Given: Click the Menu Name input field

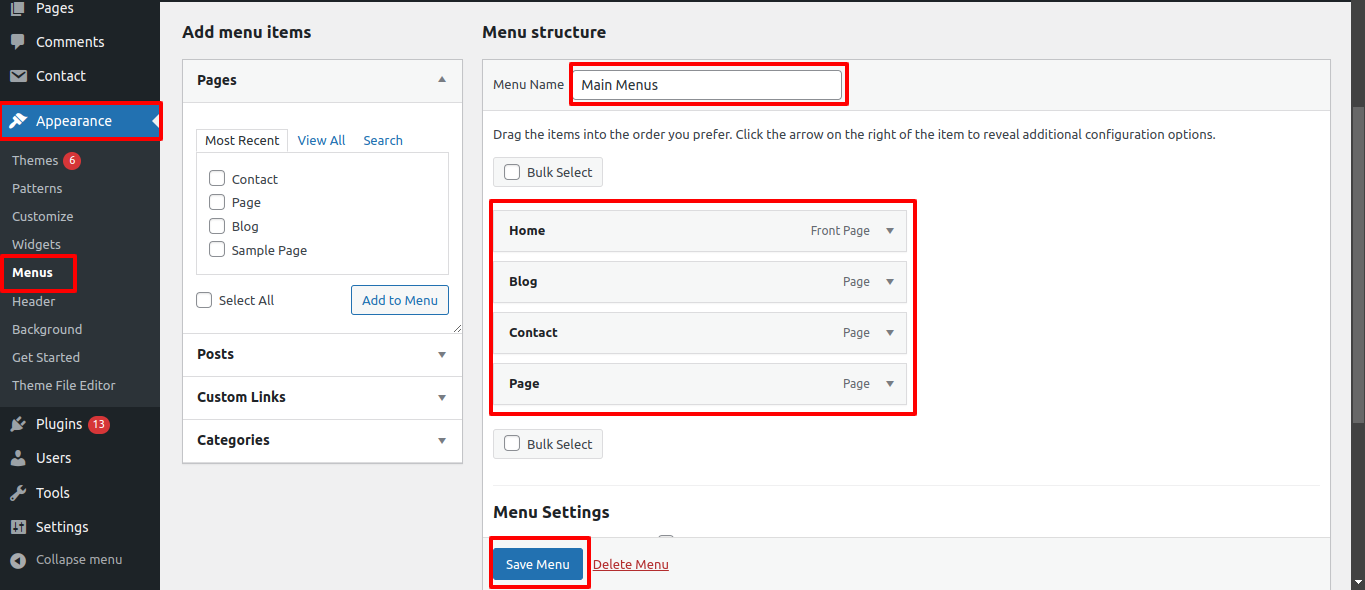Looking at the screenshot, I should pos(707,85).
